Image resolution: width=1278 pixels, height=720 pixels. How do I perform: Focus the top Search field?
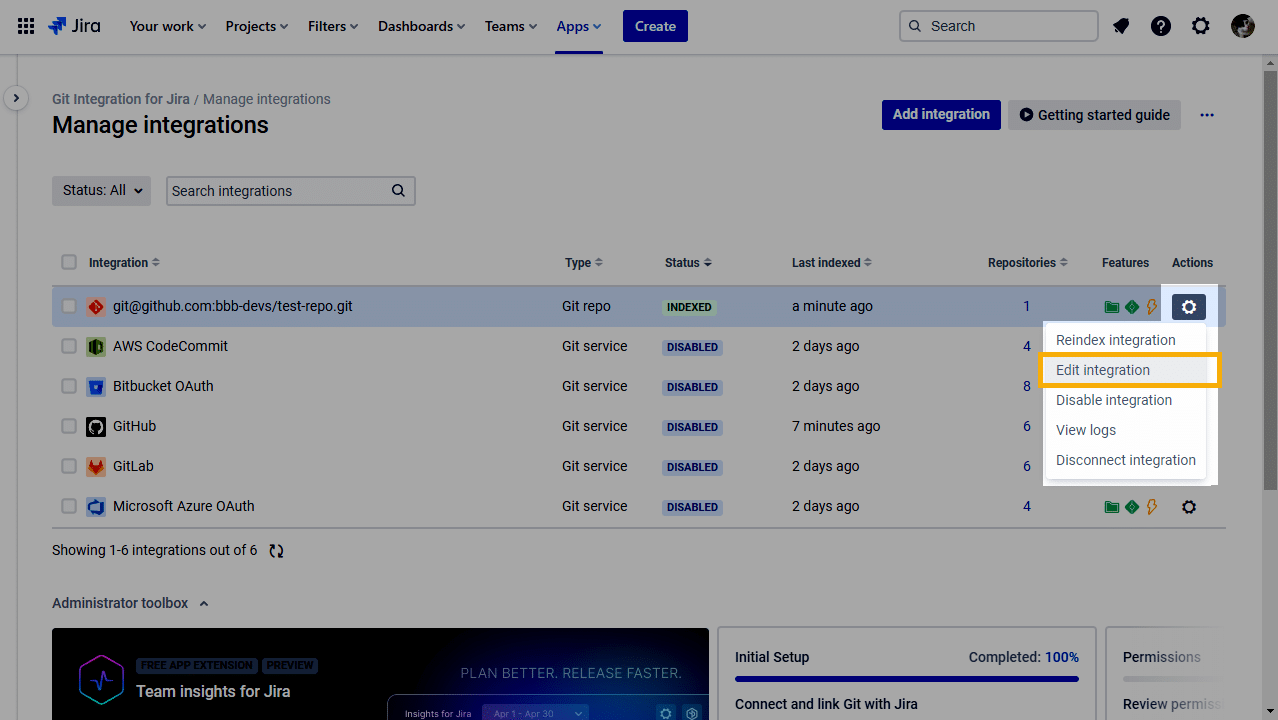pos(998,26)
